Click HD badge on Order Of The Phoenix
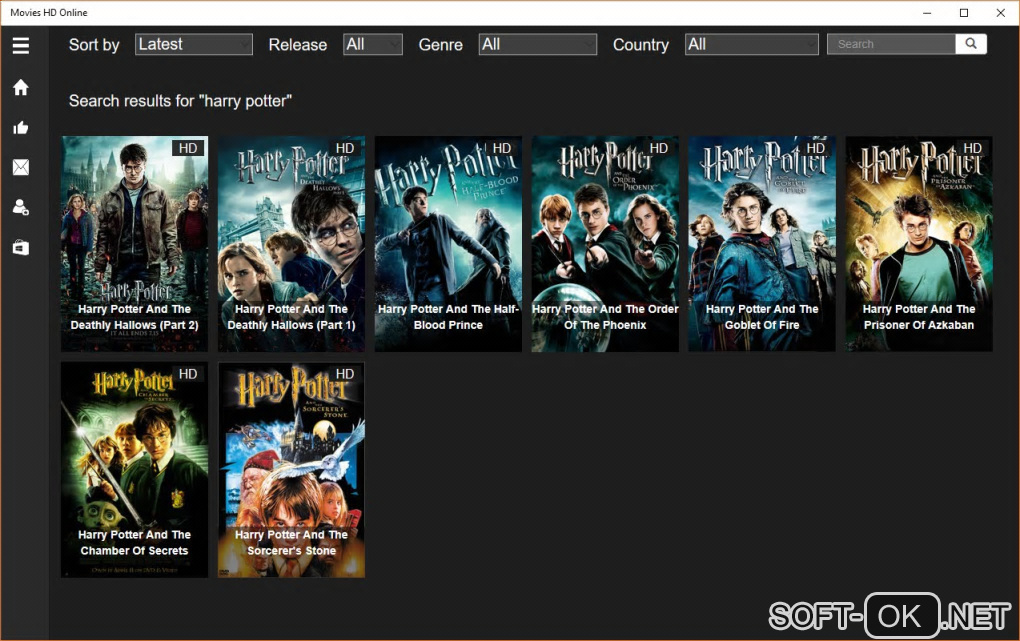The width and height of the screenshot is (1020, 641). [658, 148]
